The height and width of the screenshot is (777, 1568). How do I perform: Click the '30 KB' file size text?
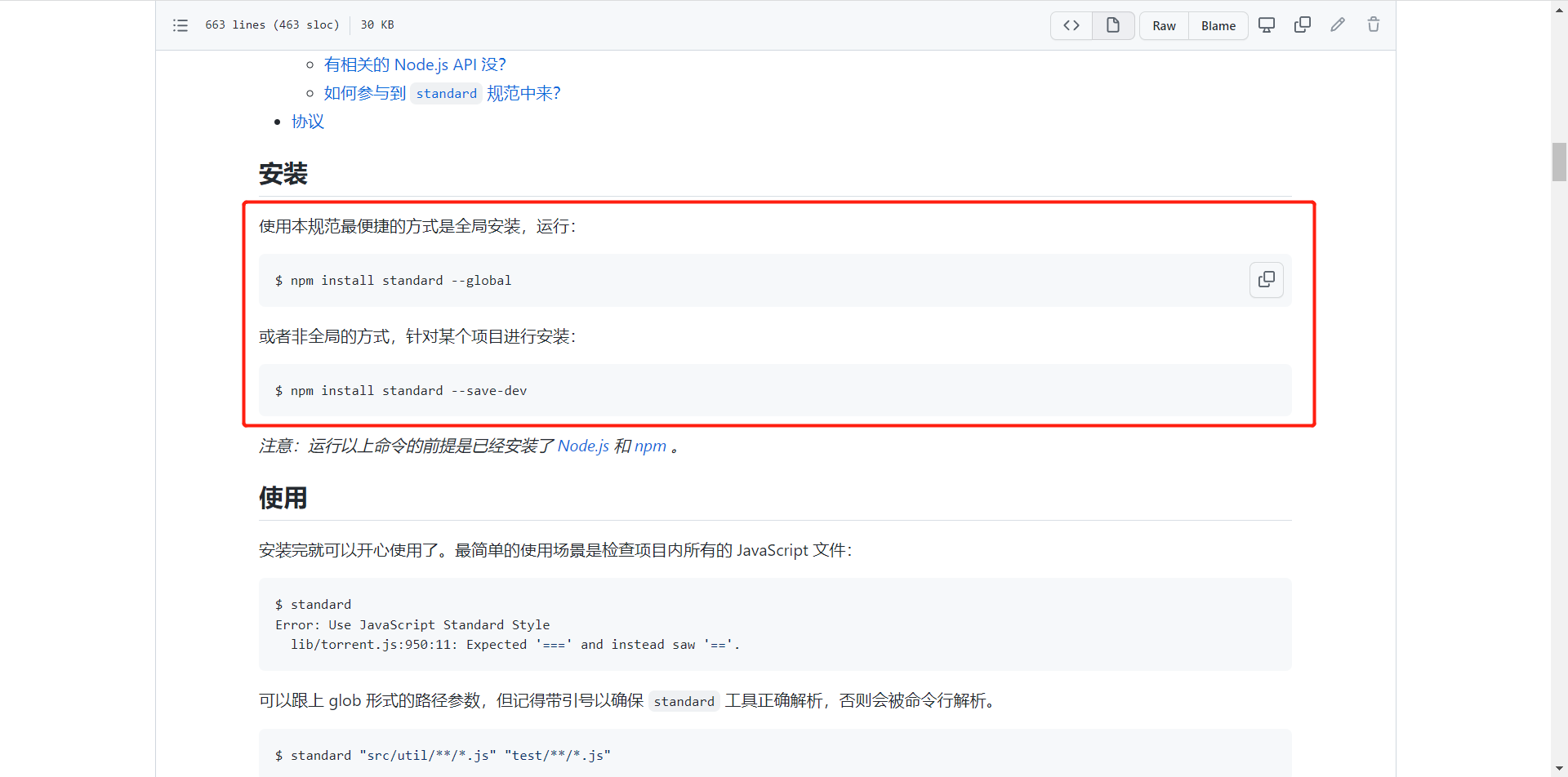[377, 25]
